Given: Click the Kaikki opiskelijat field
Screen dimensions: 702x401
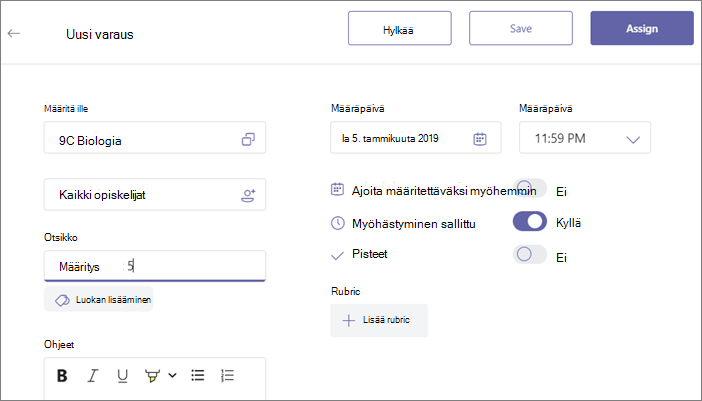Looking at the screenshot, I should [155, 194].
